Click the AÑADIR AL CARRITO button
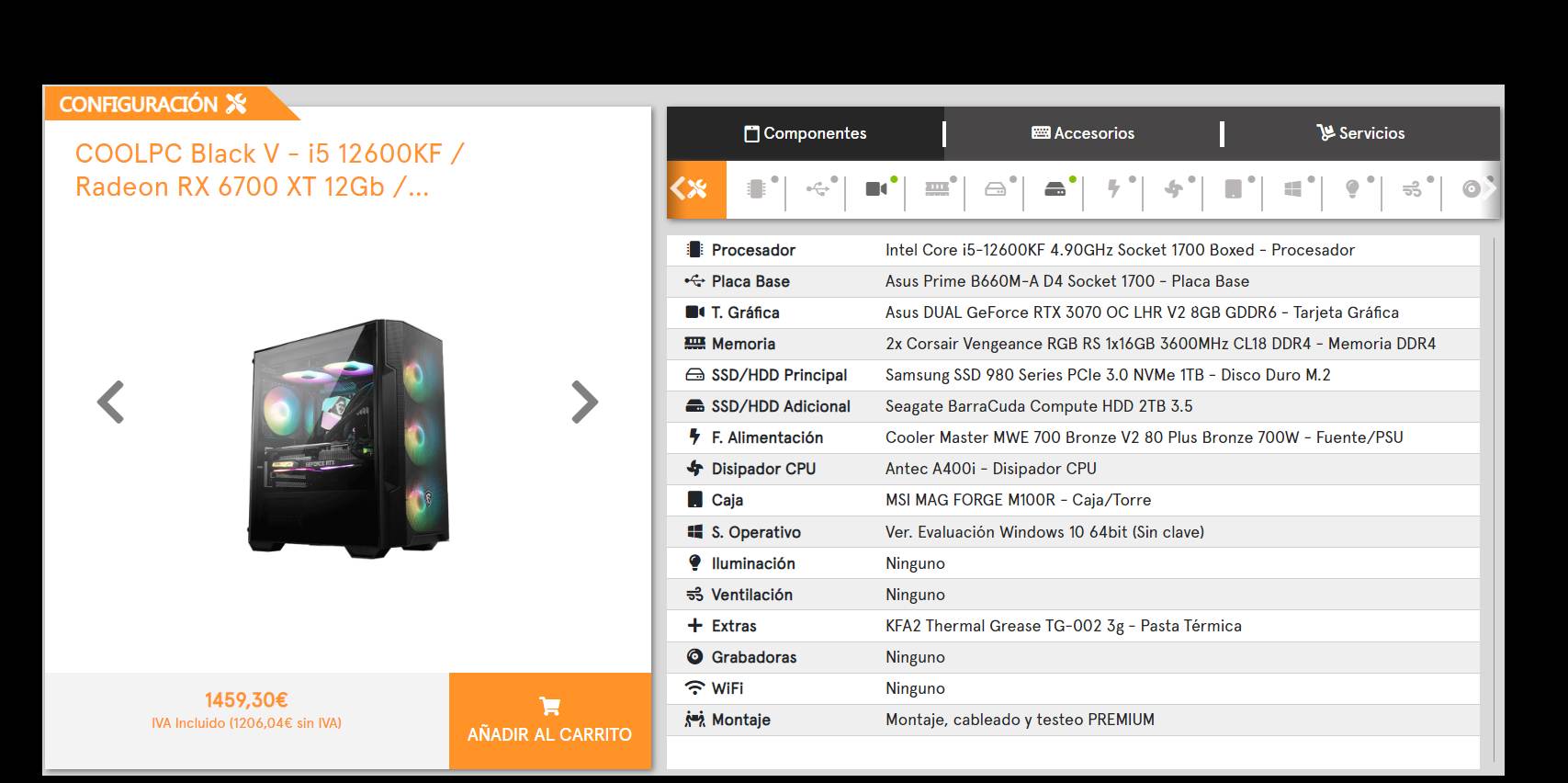Viewport: 1568px width, 783px height. (x=549, y=721)
